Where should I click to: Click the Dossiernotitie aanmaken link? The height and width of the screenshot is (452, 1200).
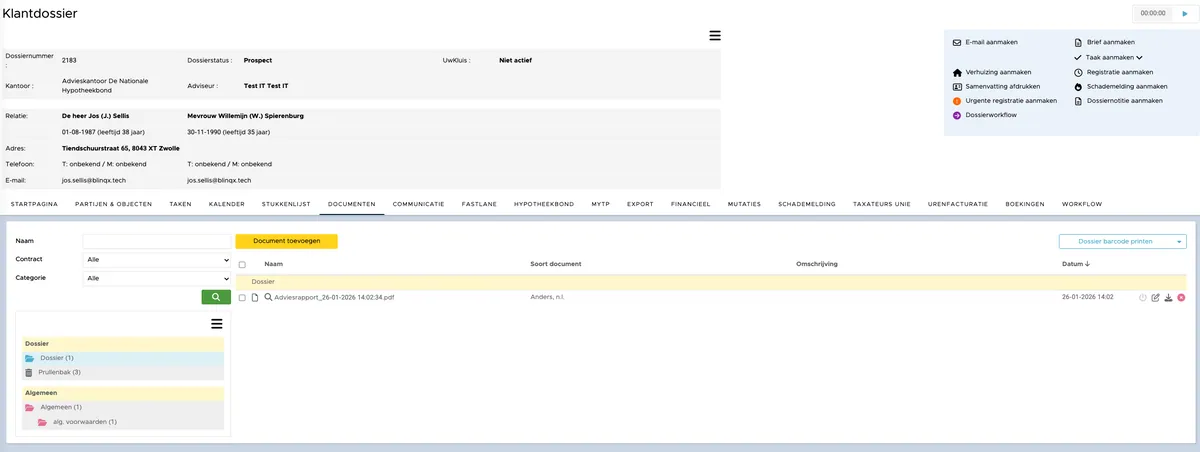click(x=1124, y=101)
